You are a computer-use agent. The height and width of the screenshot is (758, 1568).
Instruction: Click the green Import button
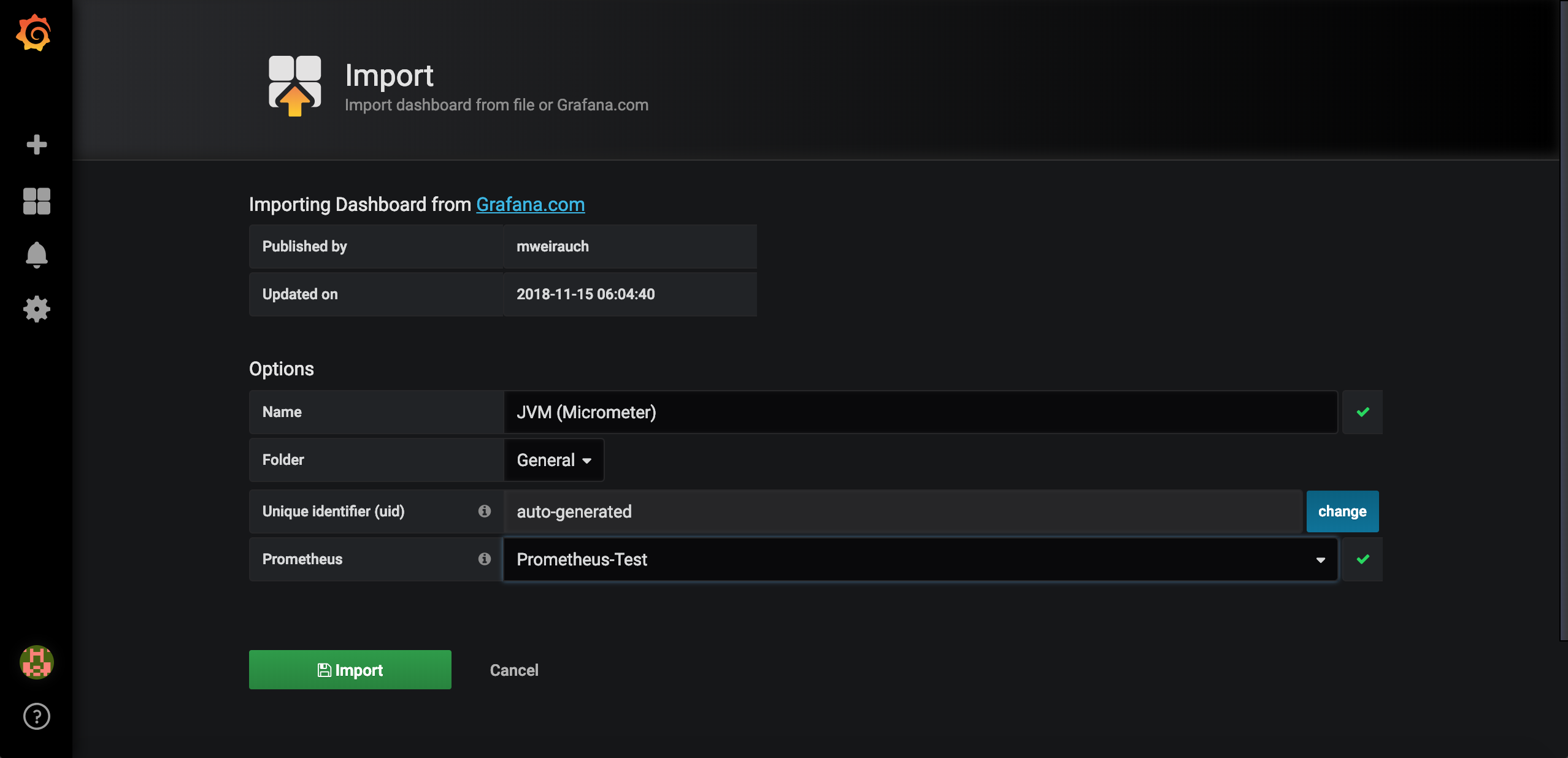(x=350, y=670)
